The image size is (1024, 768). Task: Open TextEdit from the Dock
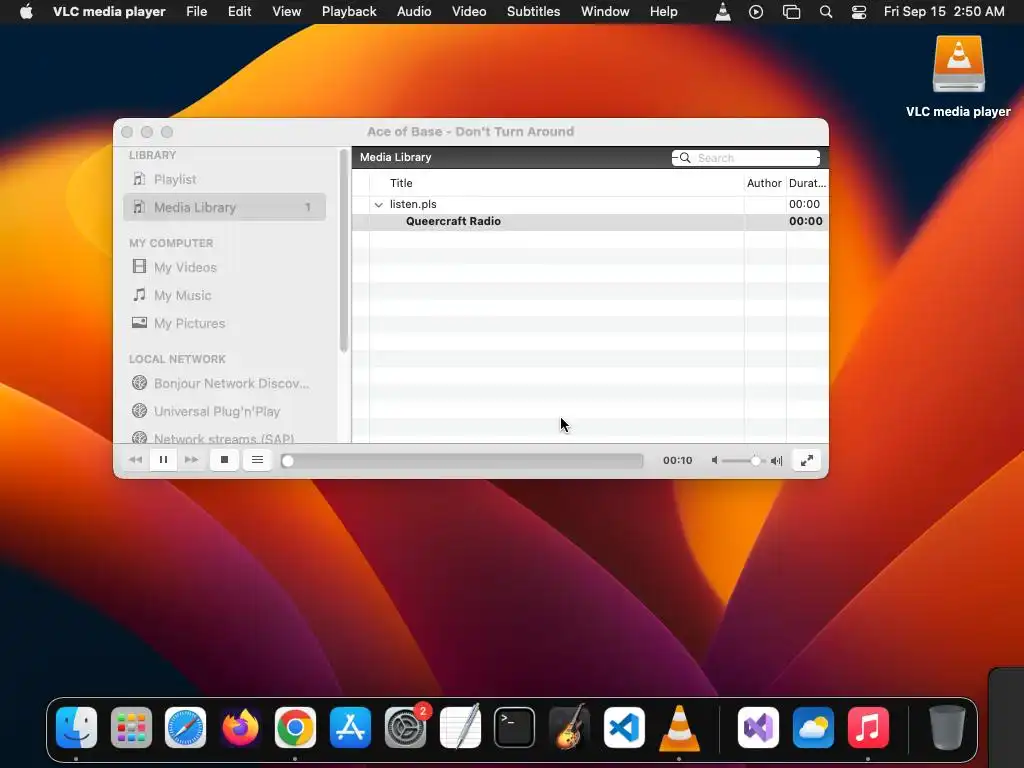coord(460,727)
